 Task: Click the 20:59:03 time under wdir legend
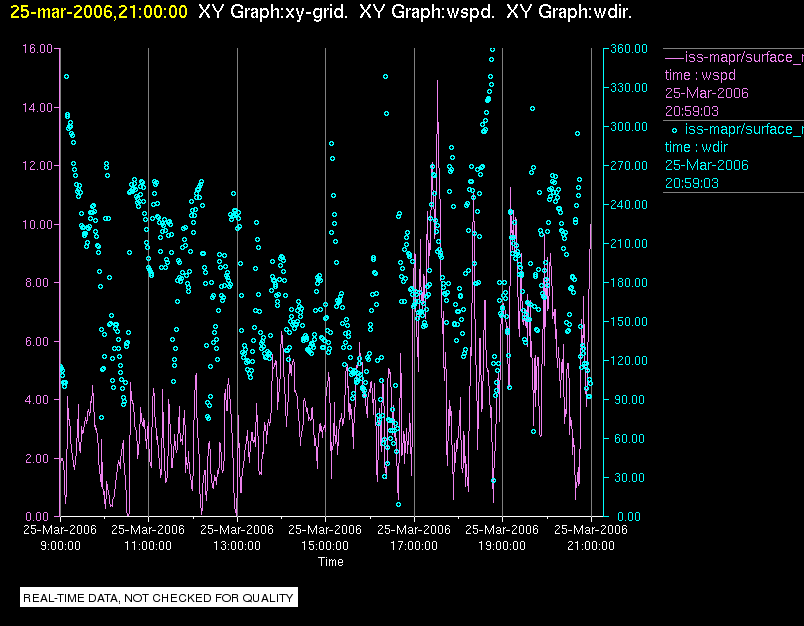(692, 183)
